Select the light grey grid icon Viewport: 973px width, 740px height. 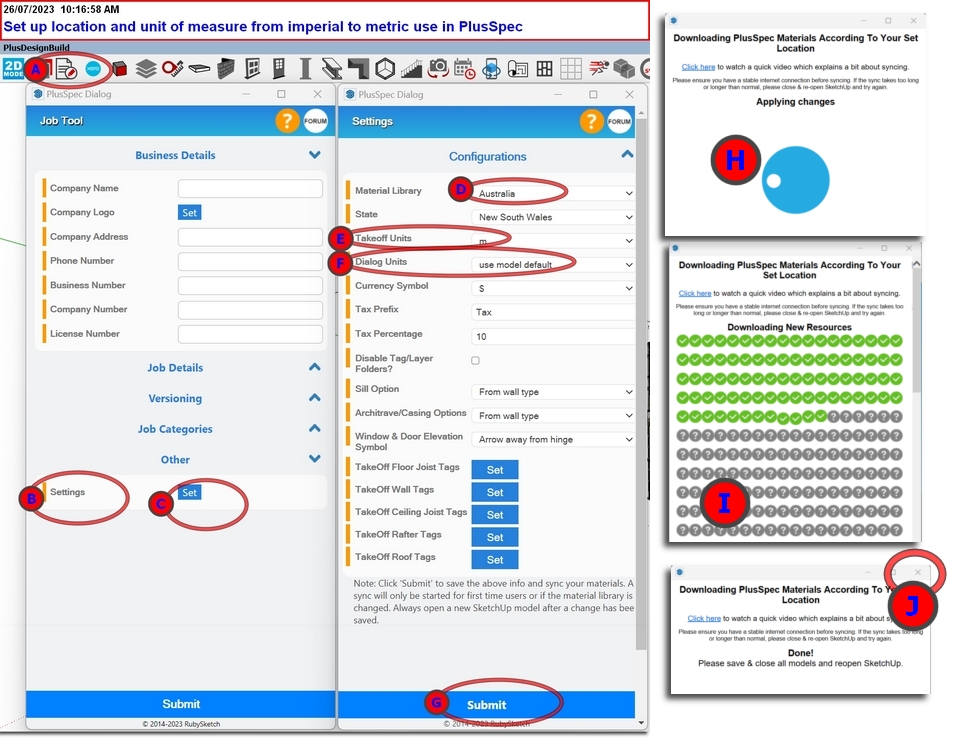(x=571, y=69)
